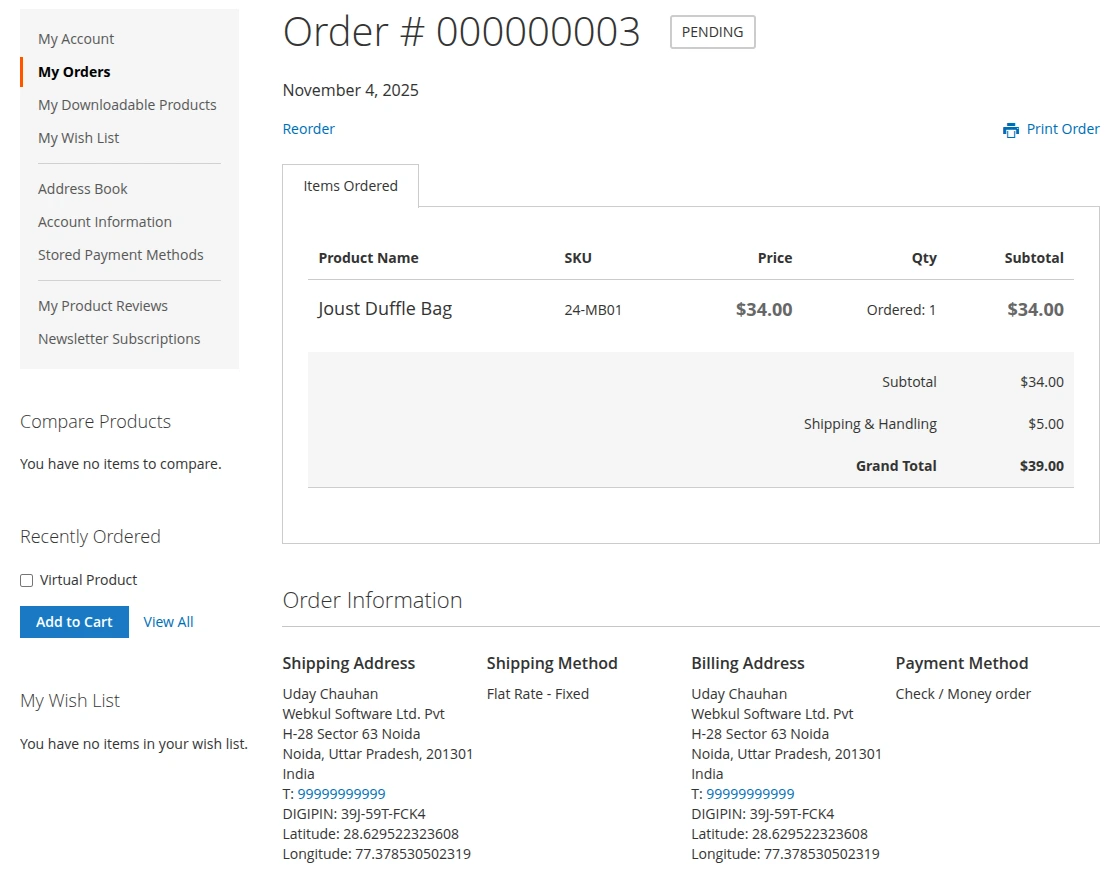Screen dimensions: 1120x880
Task: Open My Account from the sidebar
Action: pyautogui.click(x=76, y=38)
